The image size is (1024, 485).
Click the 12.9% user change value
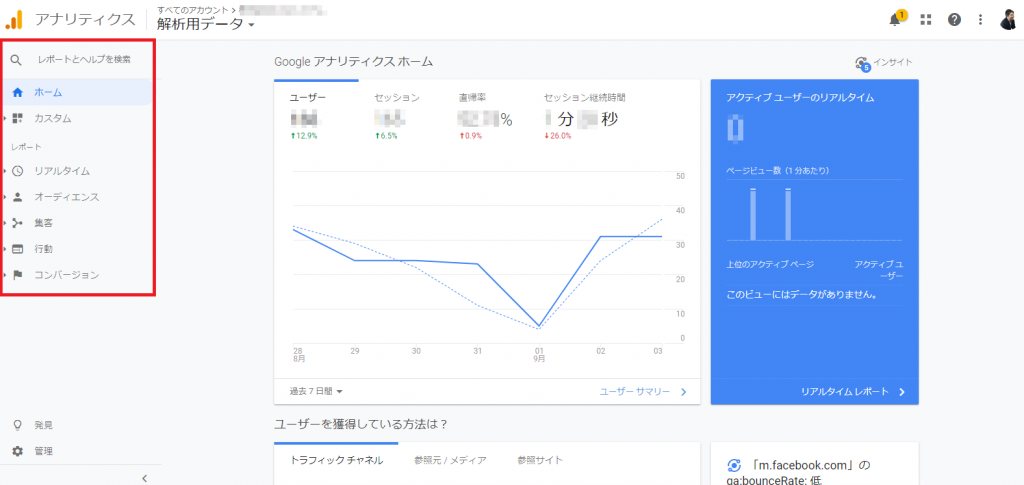(302, 136)
